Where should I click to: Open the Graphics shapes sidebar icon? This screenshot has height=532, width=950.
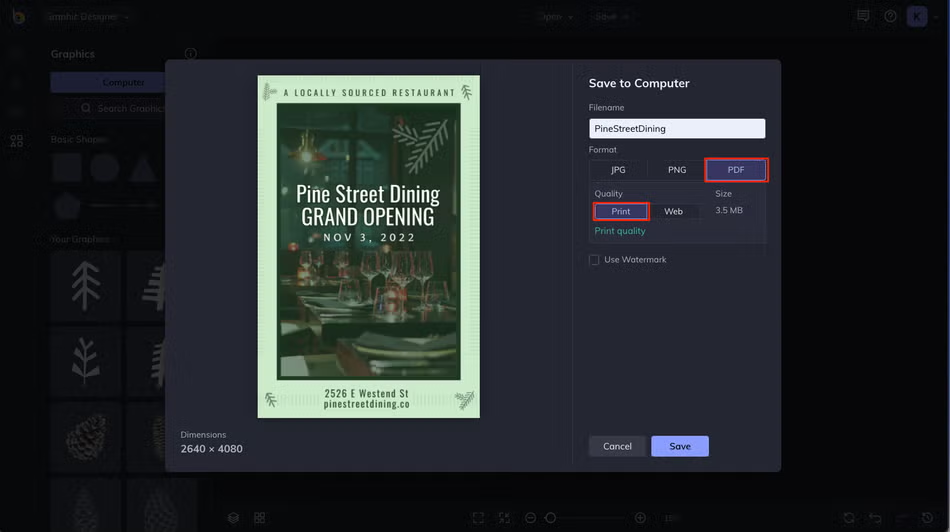pos(17,141)
